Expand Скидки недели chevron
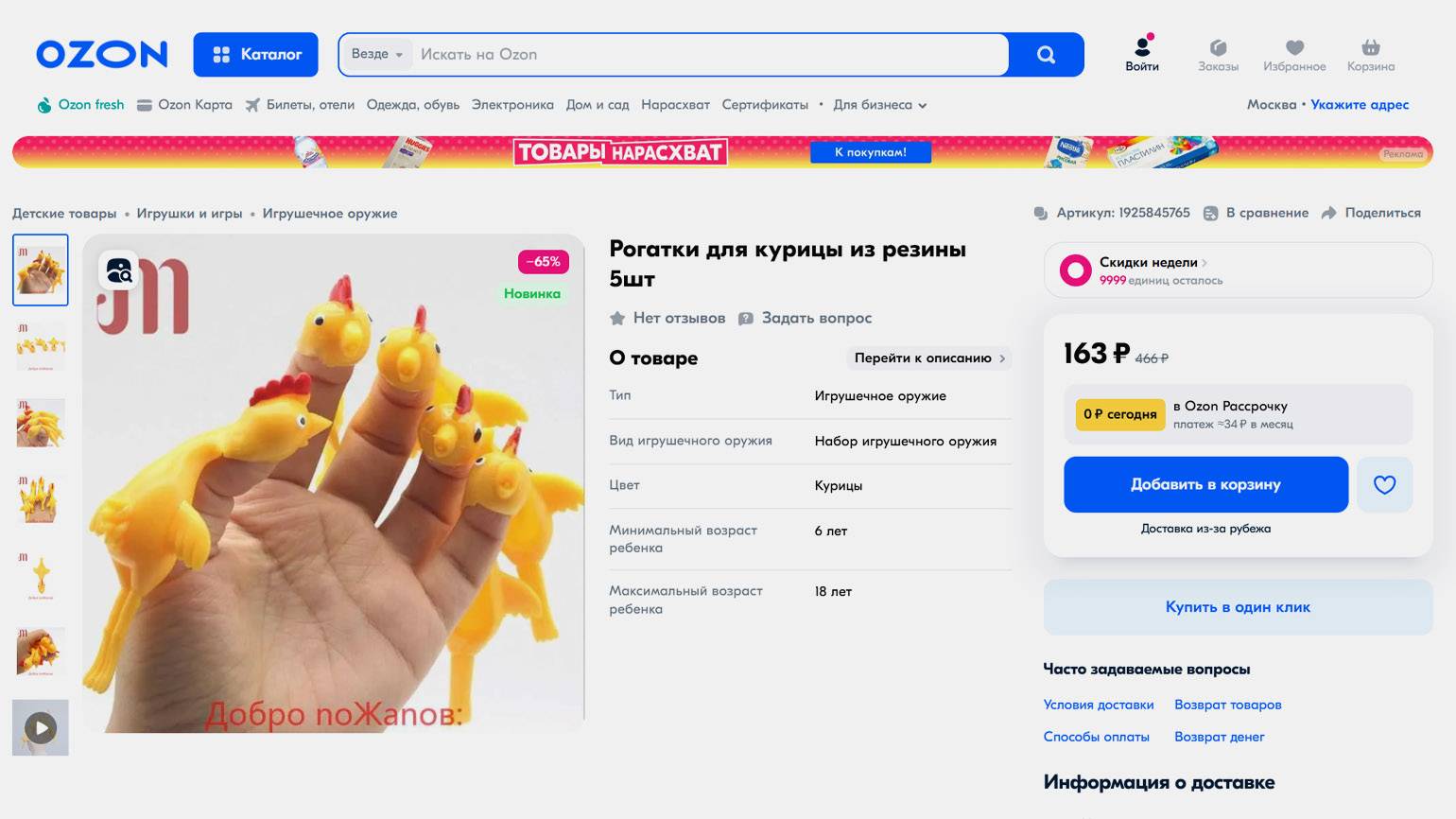 1205,263
